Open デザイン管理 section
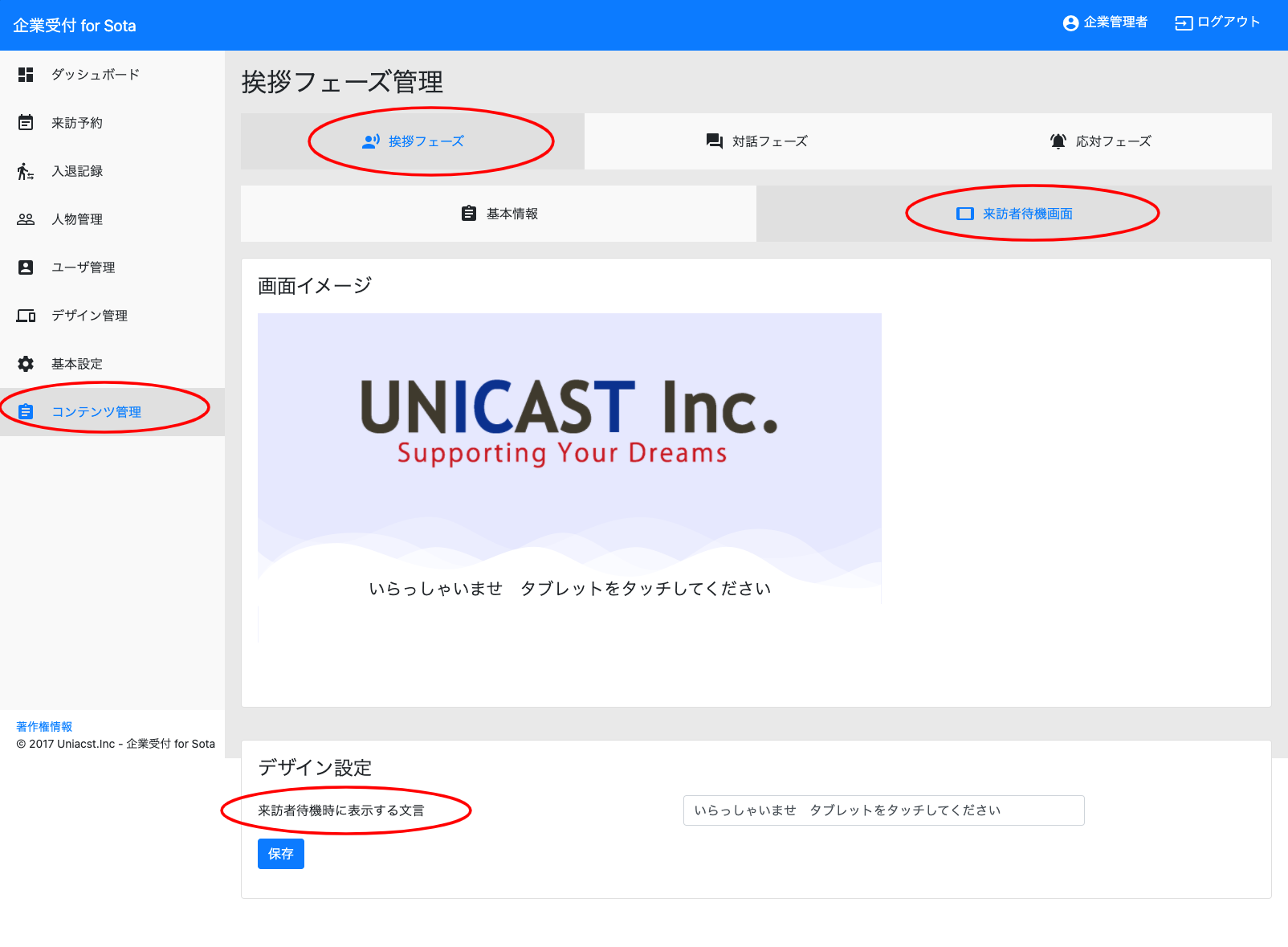This screenshot has height=947, width=1288. coord(112,316)
